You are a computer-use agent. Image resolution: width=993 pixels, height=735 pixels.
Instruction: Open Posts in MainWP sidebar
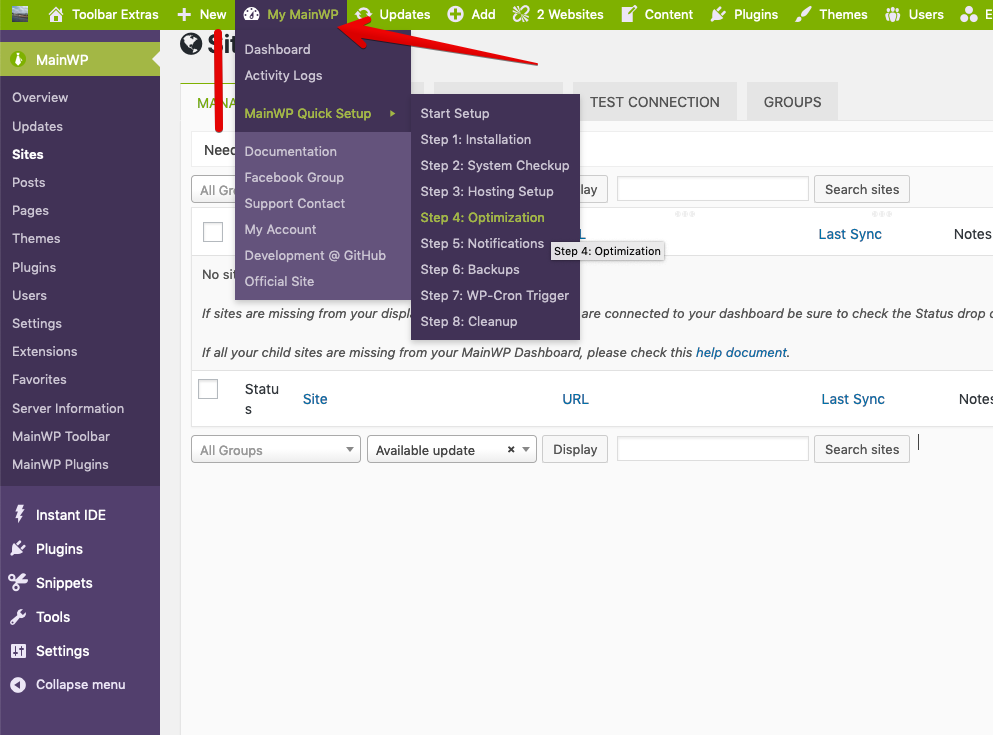(x=28, y=182)
